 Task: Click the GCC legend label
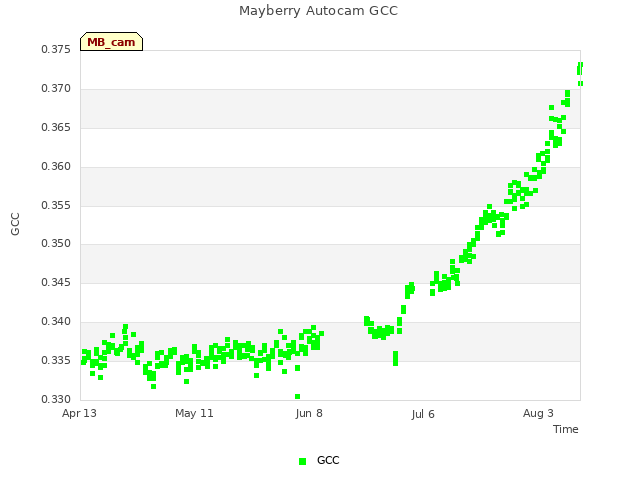(x=328, y=460)
